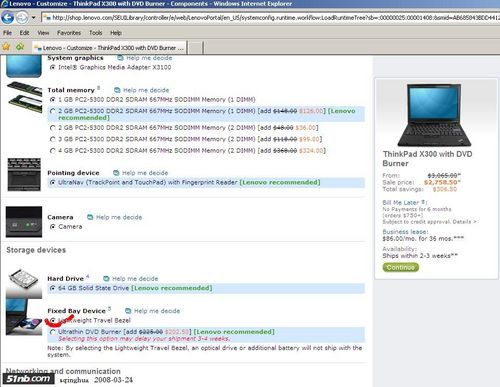Click the green Continue button
Viewport: 500px width, 387px height.
click(x=400, y=267)
